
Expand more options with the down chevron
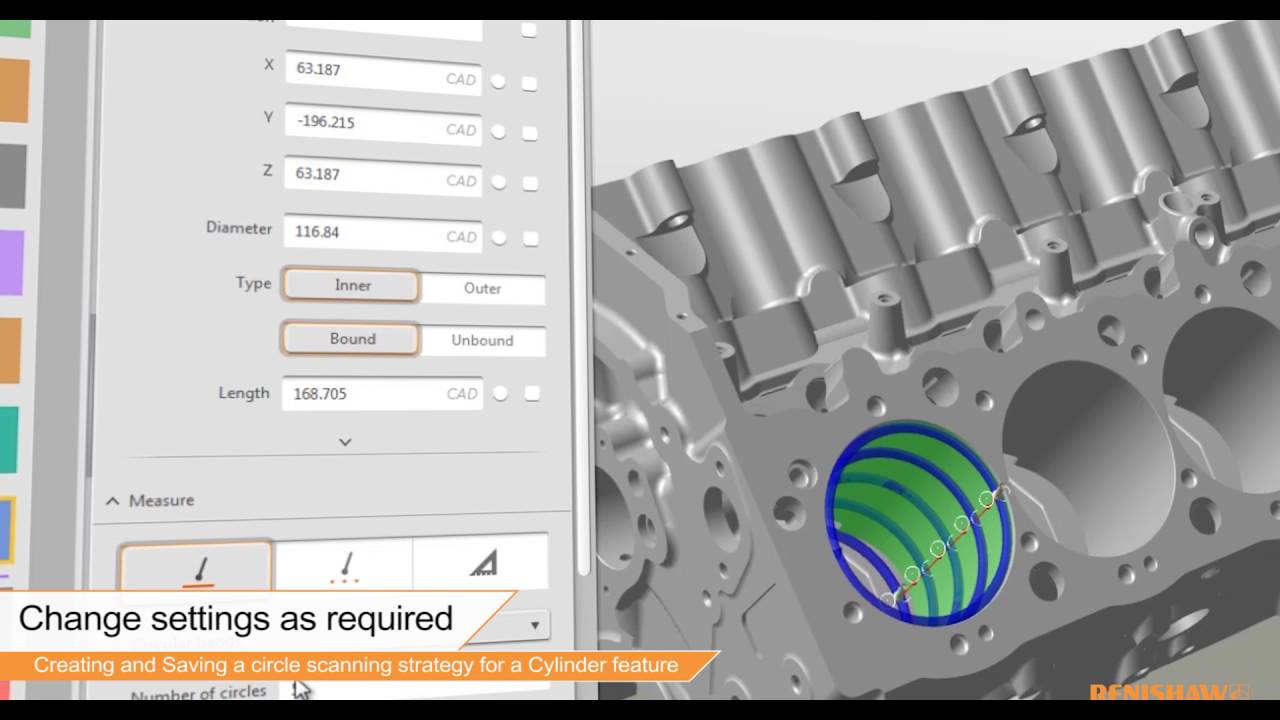tap(345, 441)
